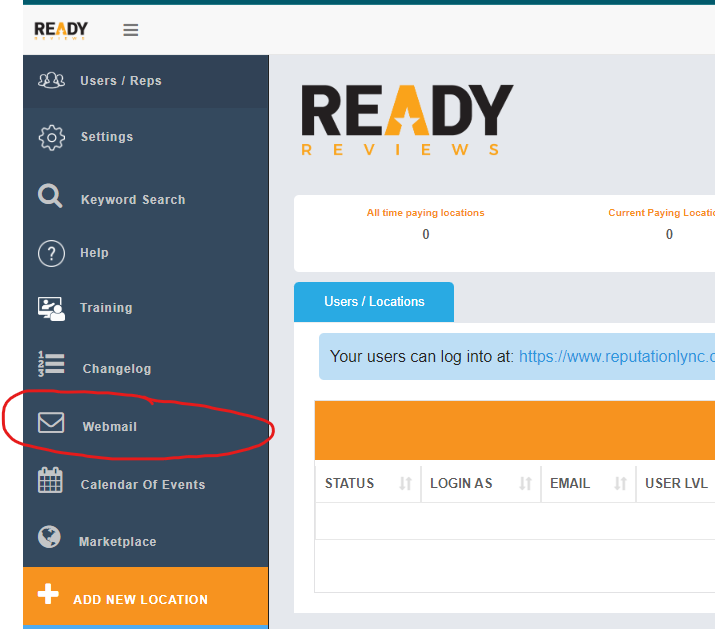The image size is (715, 629).
Task: Select the Marketplace menu label
Action: click(x=118, y=542)
